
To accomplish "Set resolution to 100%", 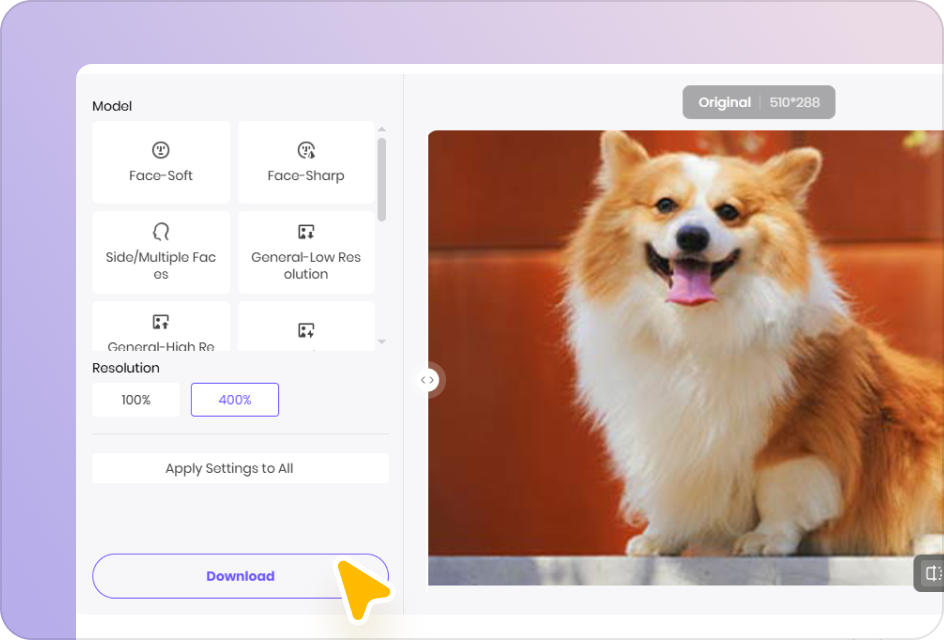I will coord(136,400).
